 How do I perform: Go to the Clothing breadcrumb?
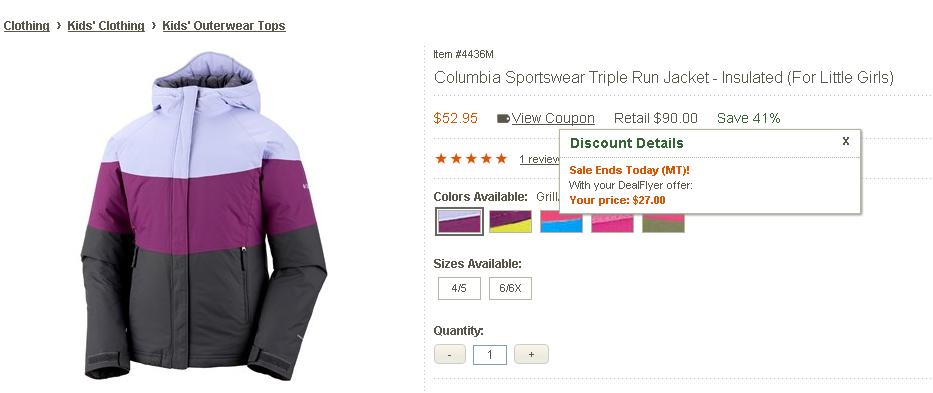point(26,26)
